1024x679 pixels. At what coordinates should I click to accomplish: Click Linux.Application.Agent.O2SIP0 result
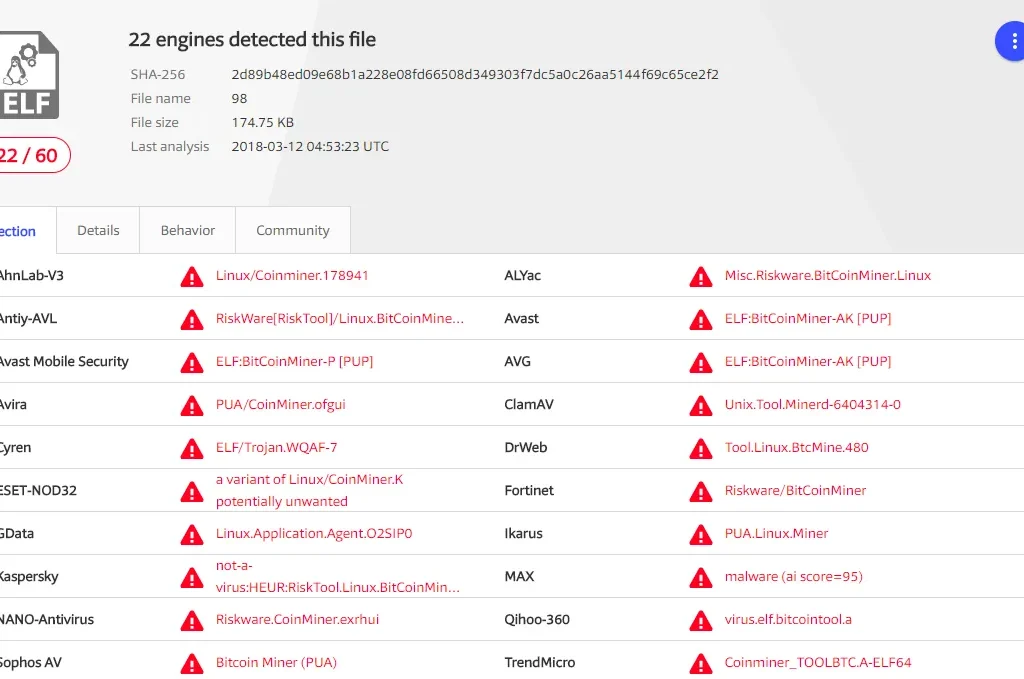(314, 534)
